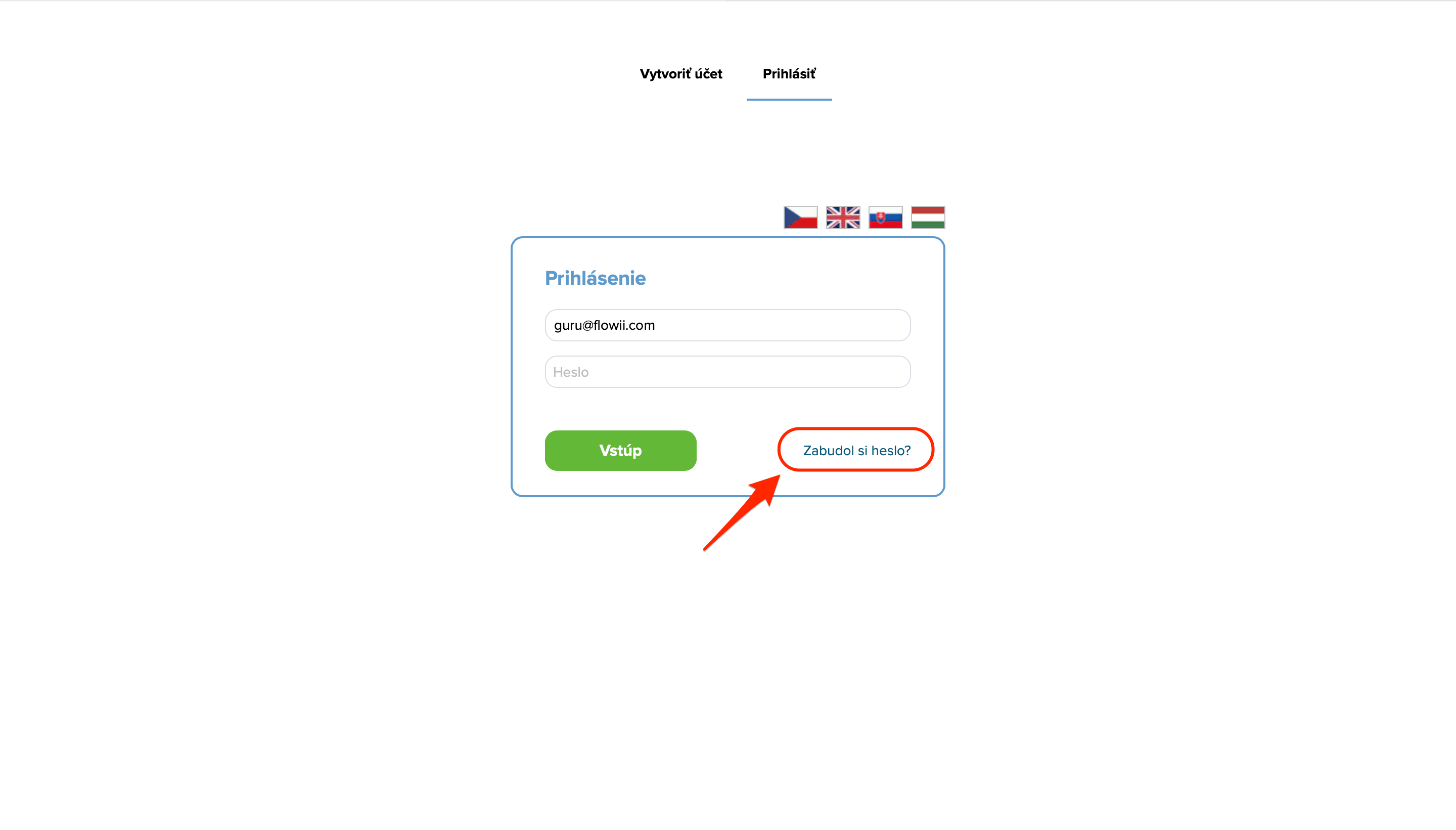Change interface language to English

pyautogui.click(x=843, y=217)
